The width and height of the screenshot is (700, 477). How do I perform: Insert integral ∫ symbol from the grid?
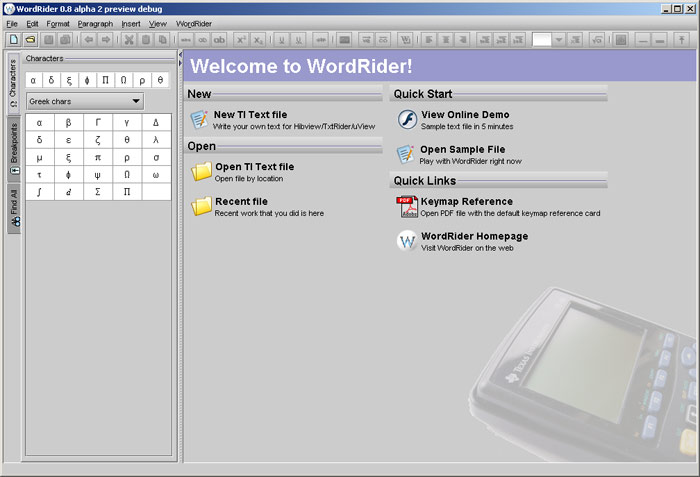tap(40, 192)
